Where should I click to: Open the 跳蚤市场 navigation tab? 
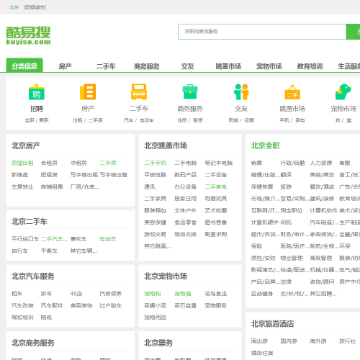coord(228,66)
